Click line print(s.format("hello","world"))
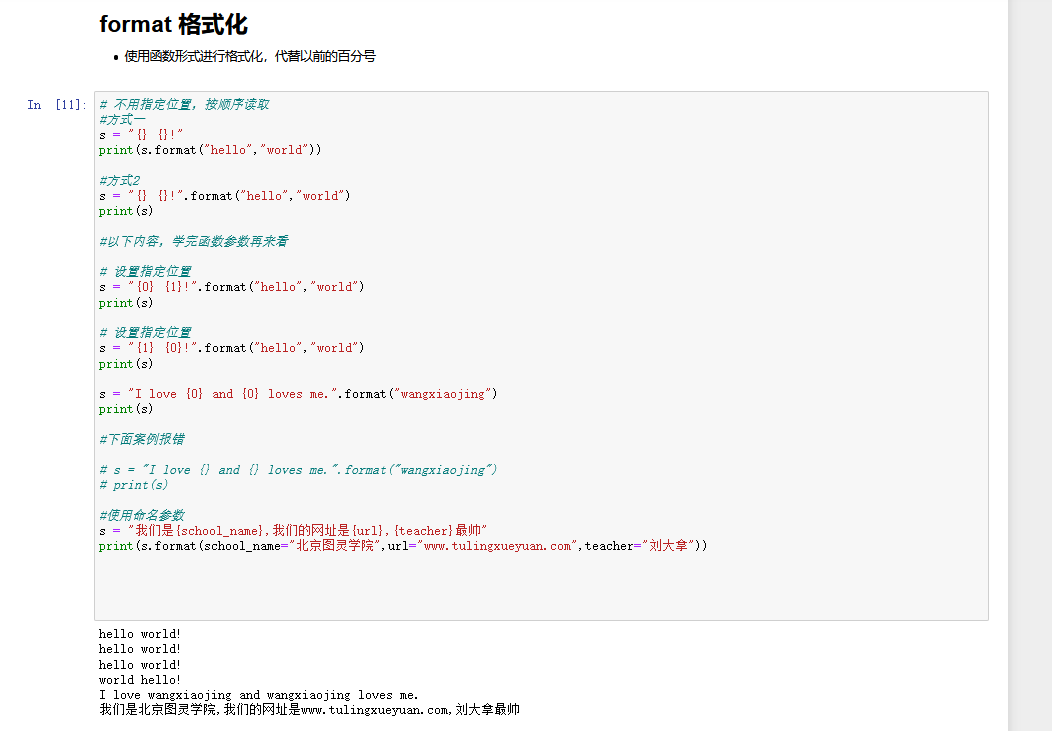Screen dimensions: 1052x731 [x=210, y=150]
